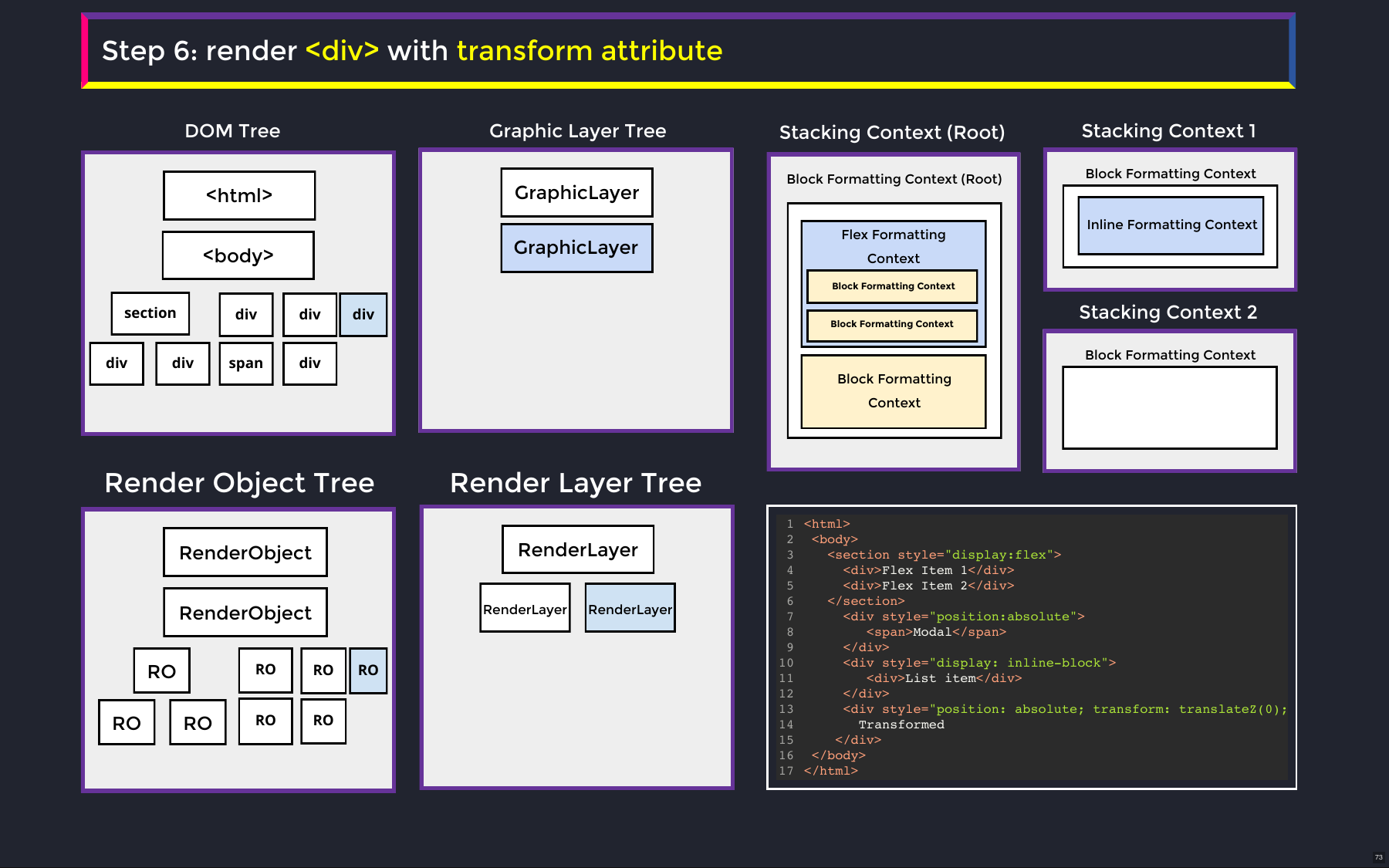Click the empty white box in Stacking Context 2
Screen dimensions: 1389x868
pos(1170,407)
